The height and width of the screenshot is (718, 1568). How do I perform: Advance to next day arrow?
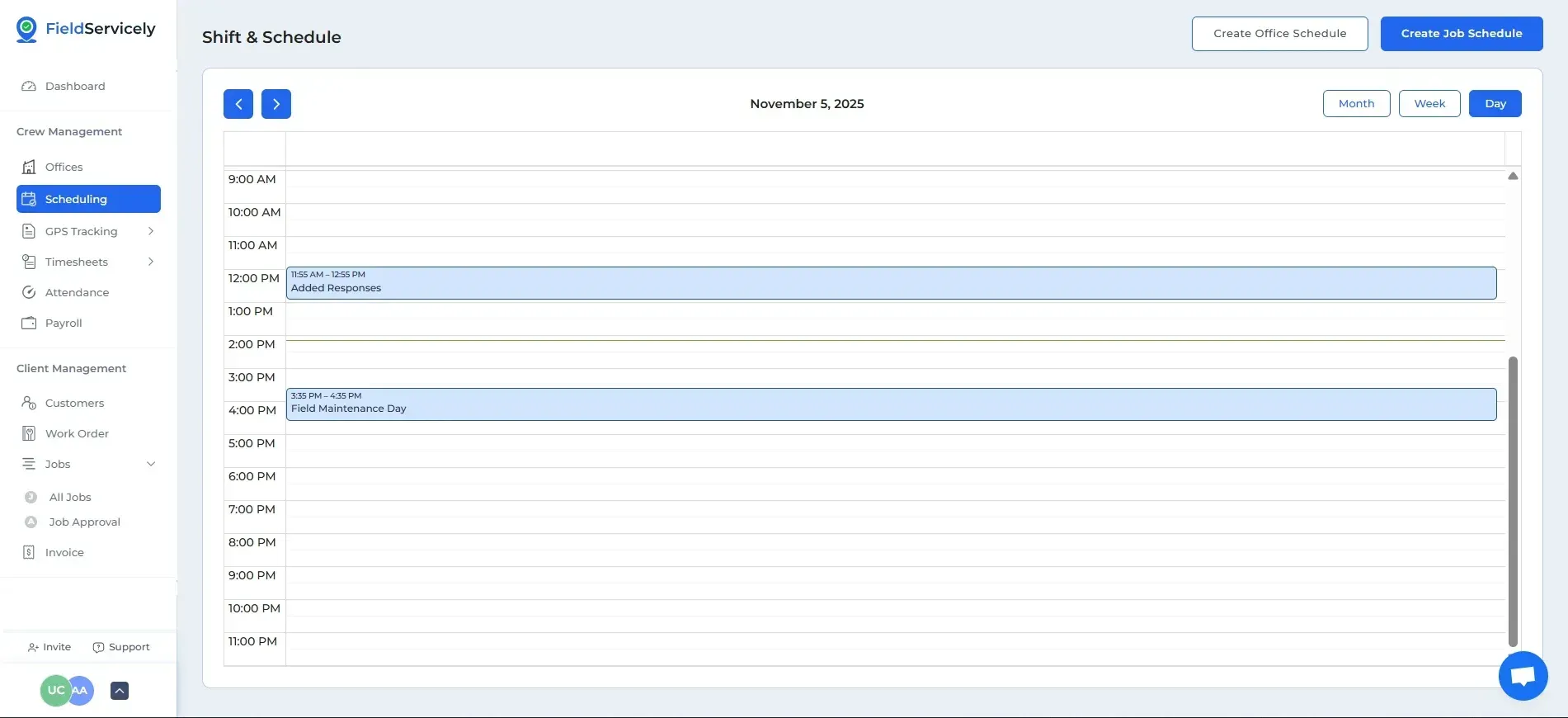[276, 104]
